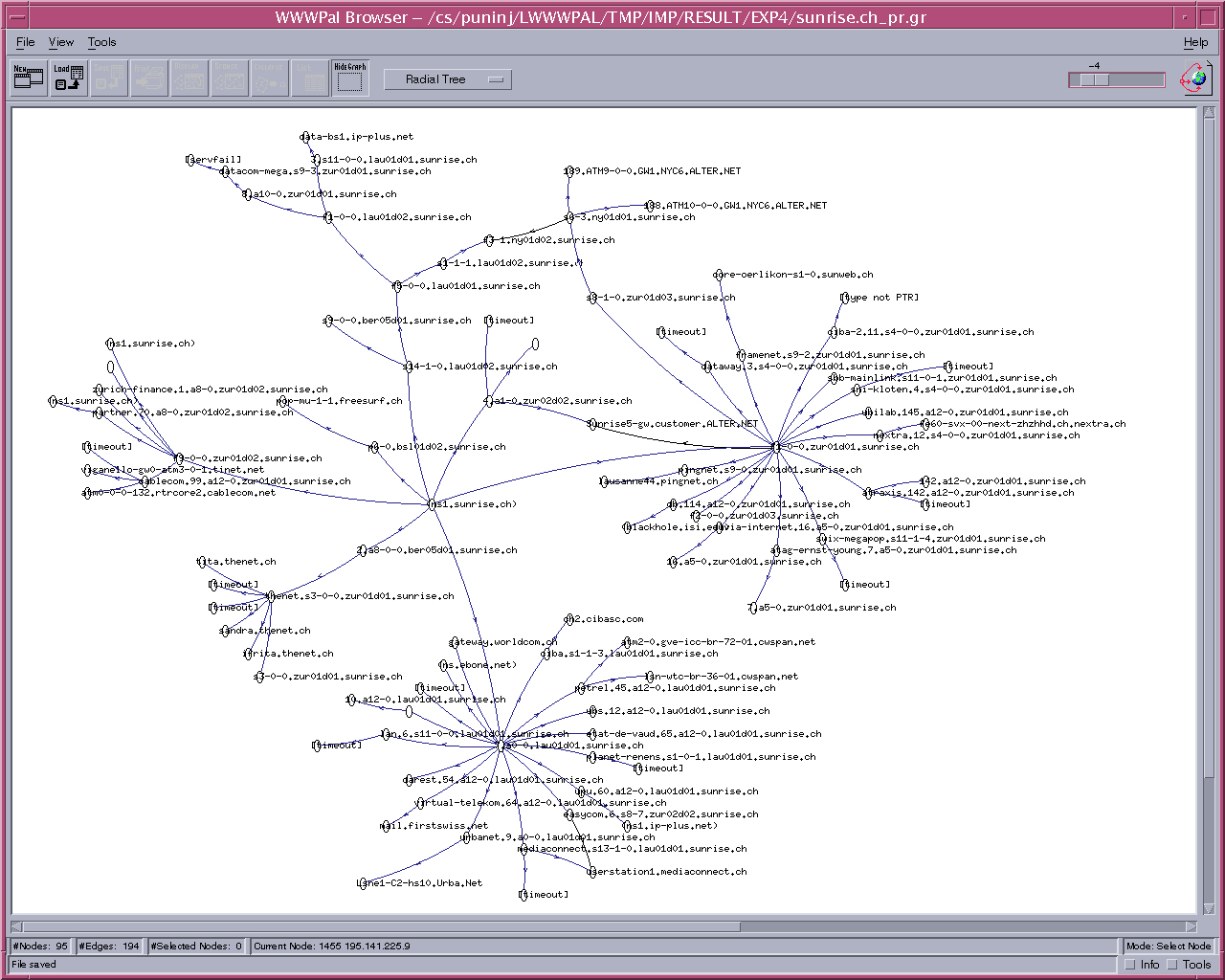1225x980 pixels.
Task: Select the [type not PTR] node
Action: click(x=845, y=298)
